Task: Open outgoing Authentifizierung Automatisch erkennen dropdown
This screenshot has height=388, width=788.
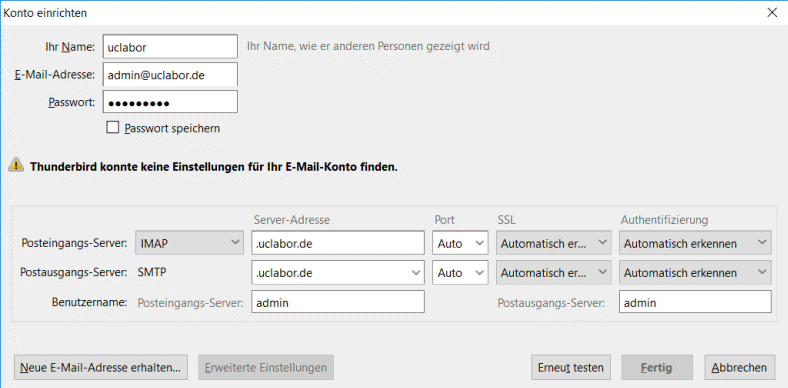Action: 695,272
